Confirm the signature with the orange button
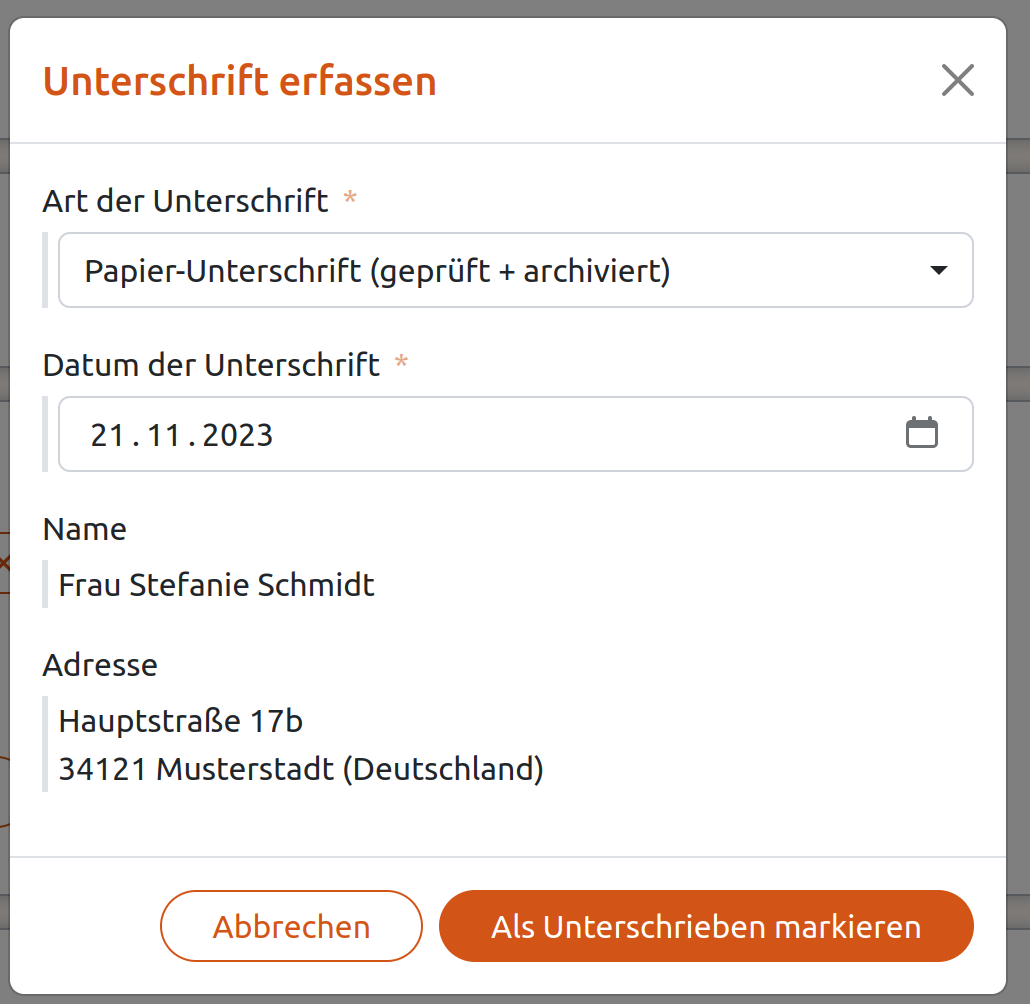This screenshot has height=1004, width=1030. click(706, 926)
